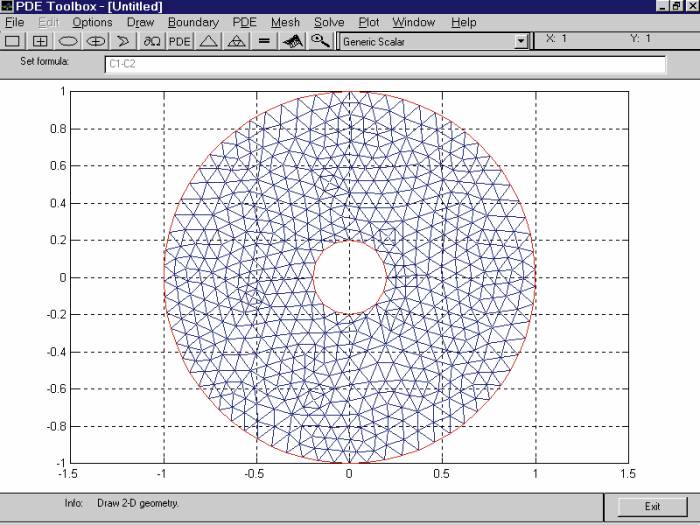Click the 'Set formula:' label
This screenshot has width=700, height=525.
click(44, 61)
